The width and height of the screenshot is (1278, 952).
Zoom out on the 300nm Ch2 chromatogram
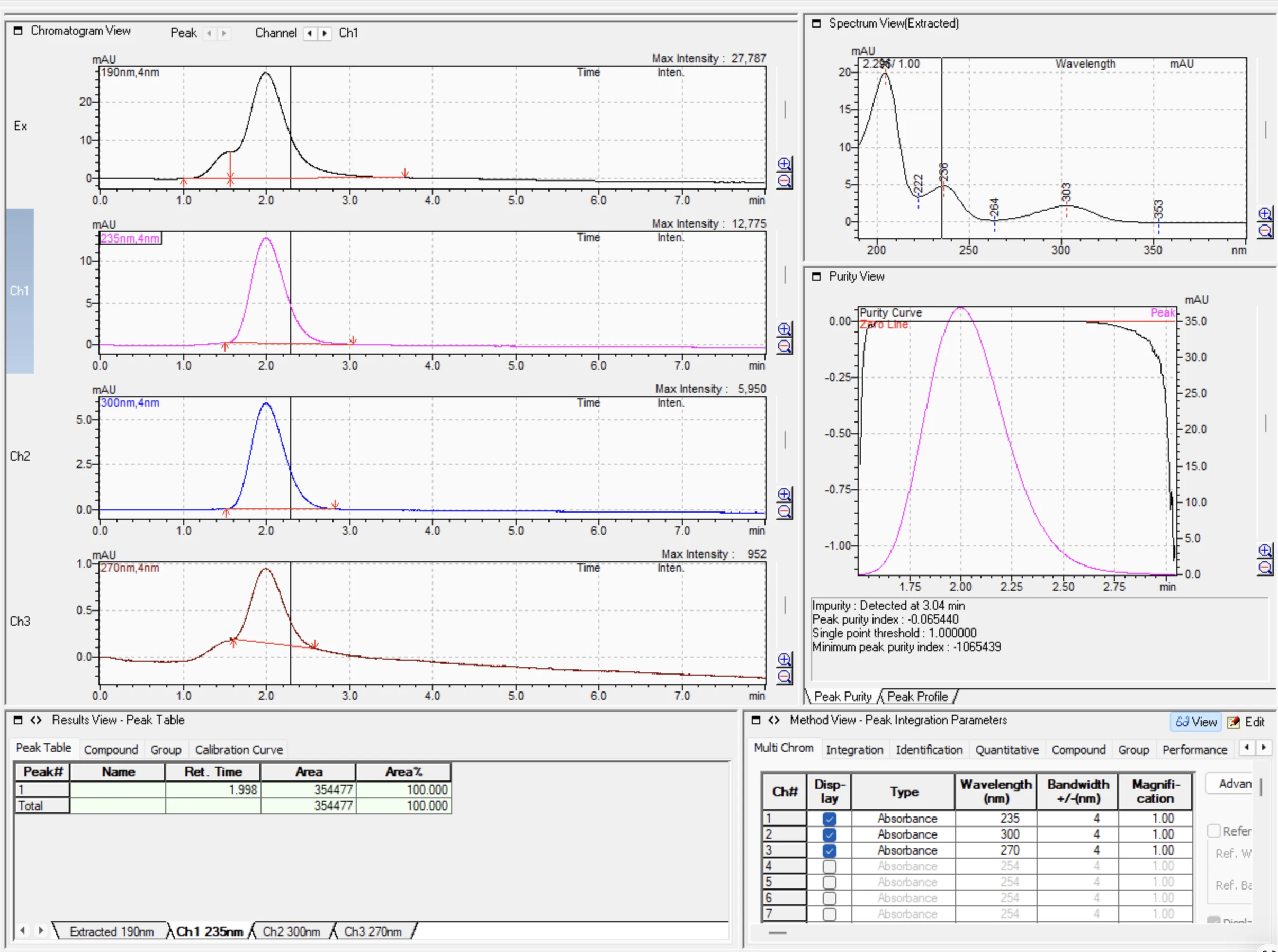tap(784, 511)
